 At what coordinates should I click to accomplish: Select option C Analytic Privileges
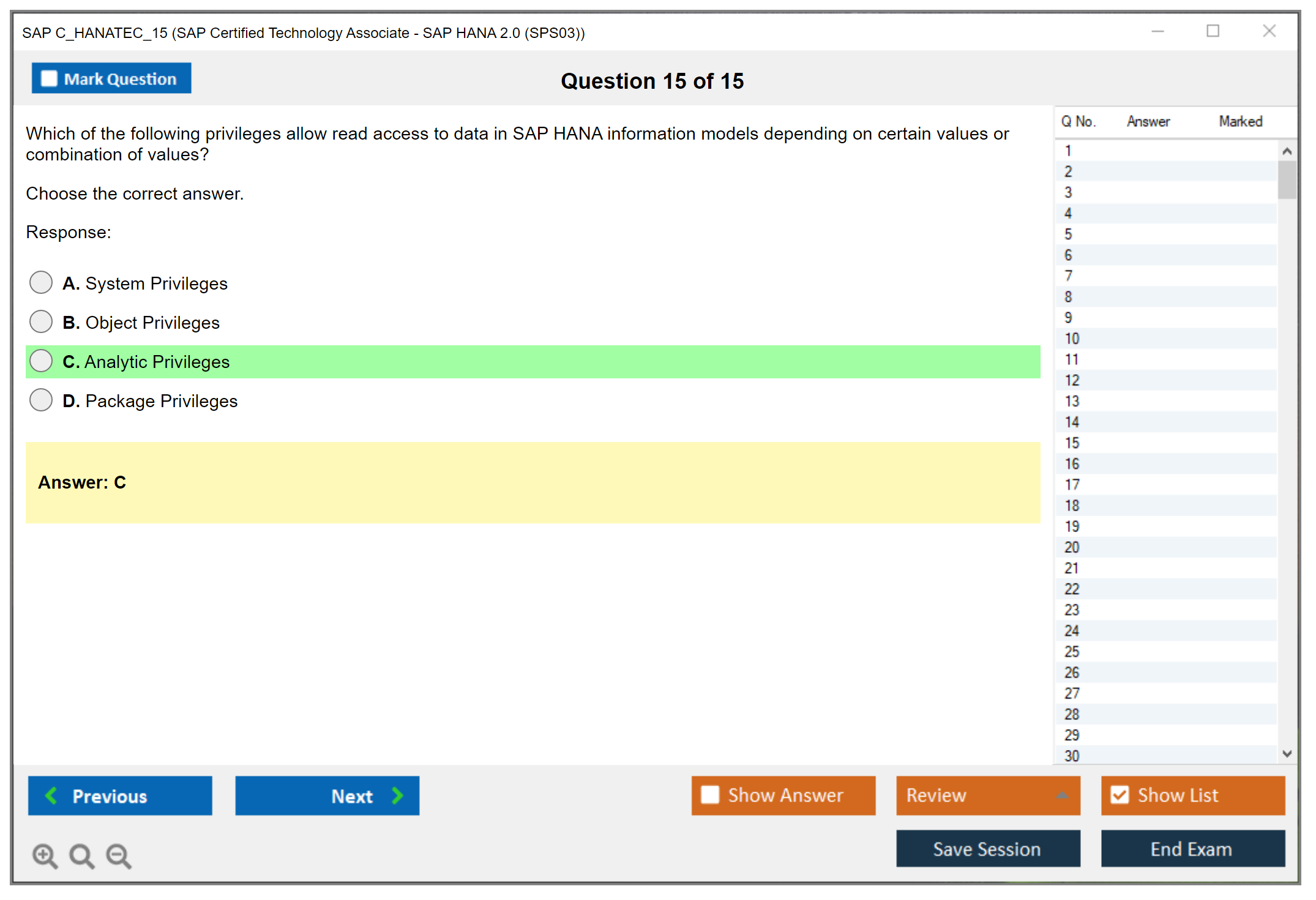(41, 361)
